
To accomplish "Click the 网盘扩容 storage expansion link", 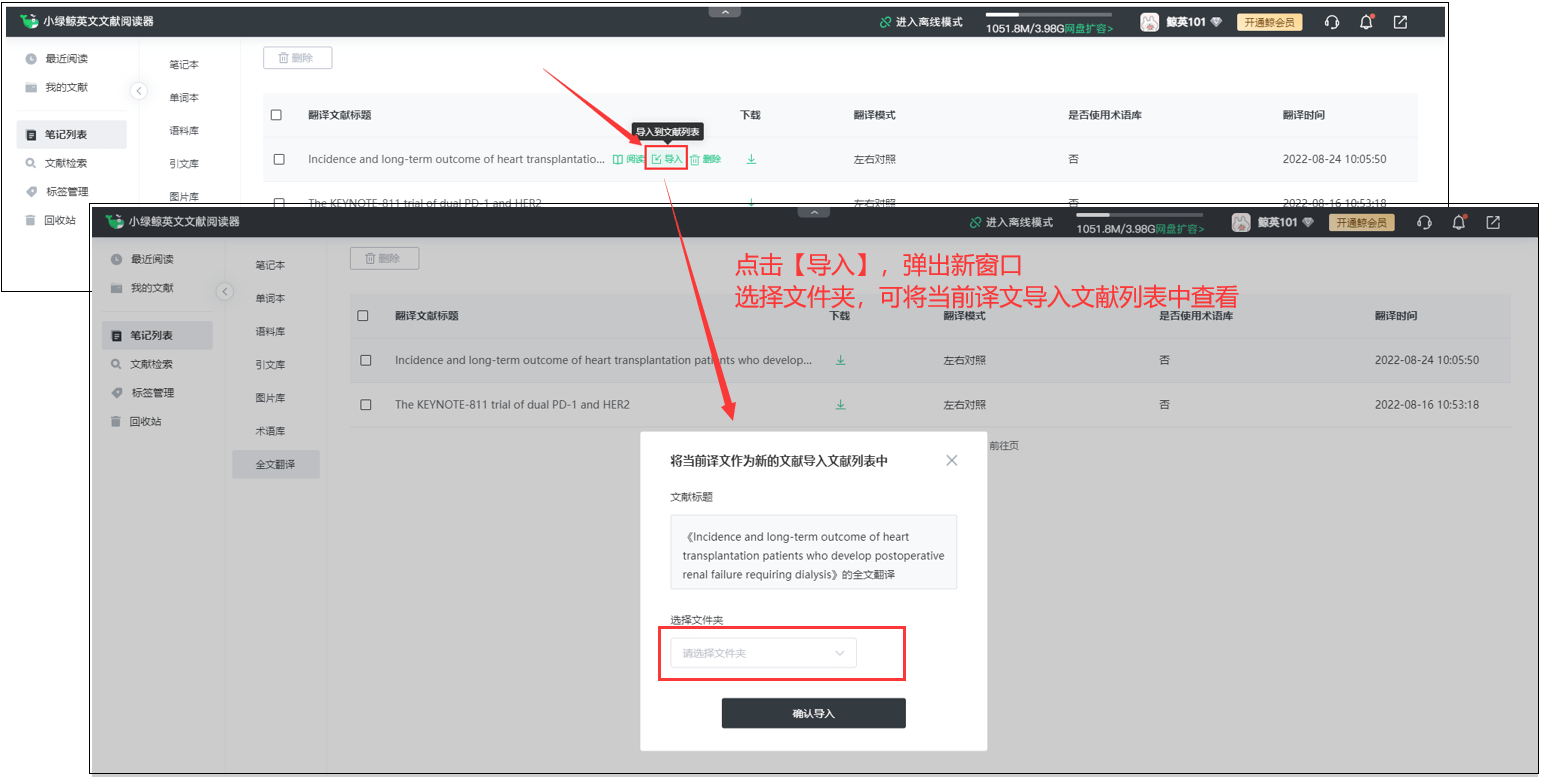I will click(1086, 27).
